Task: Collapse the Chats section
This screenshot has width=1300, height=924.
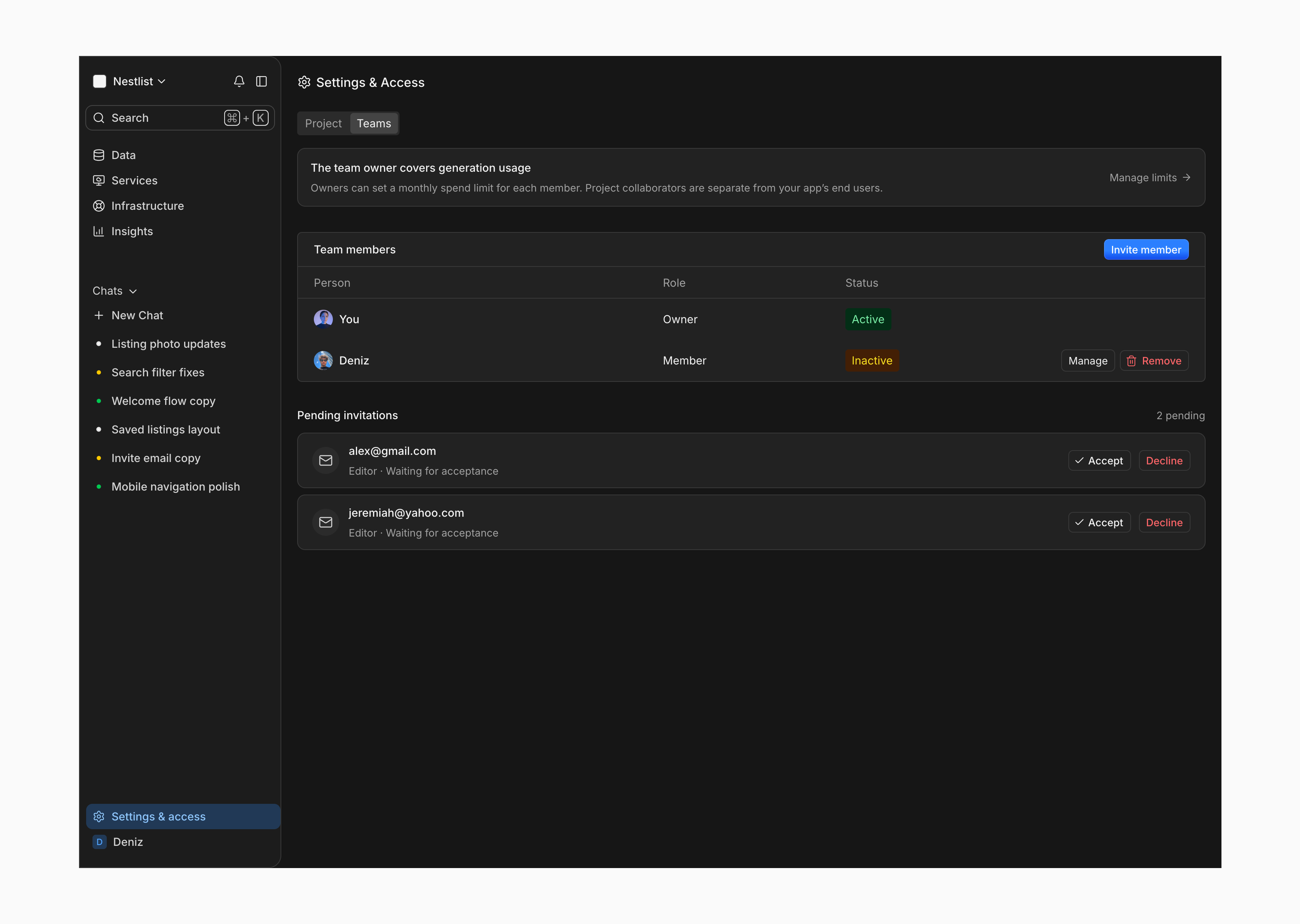Action: 115,291
